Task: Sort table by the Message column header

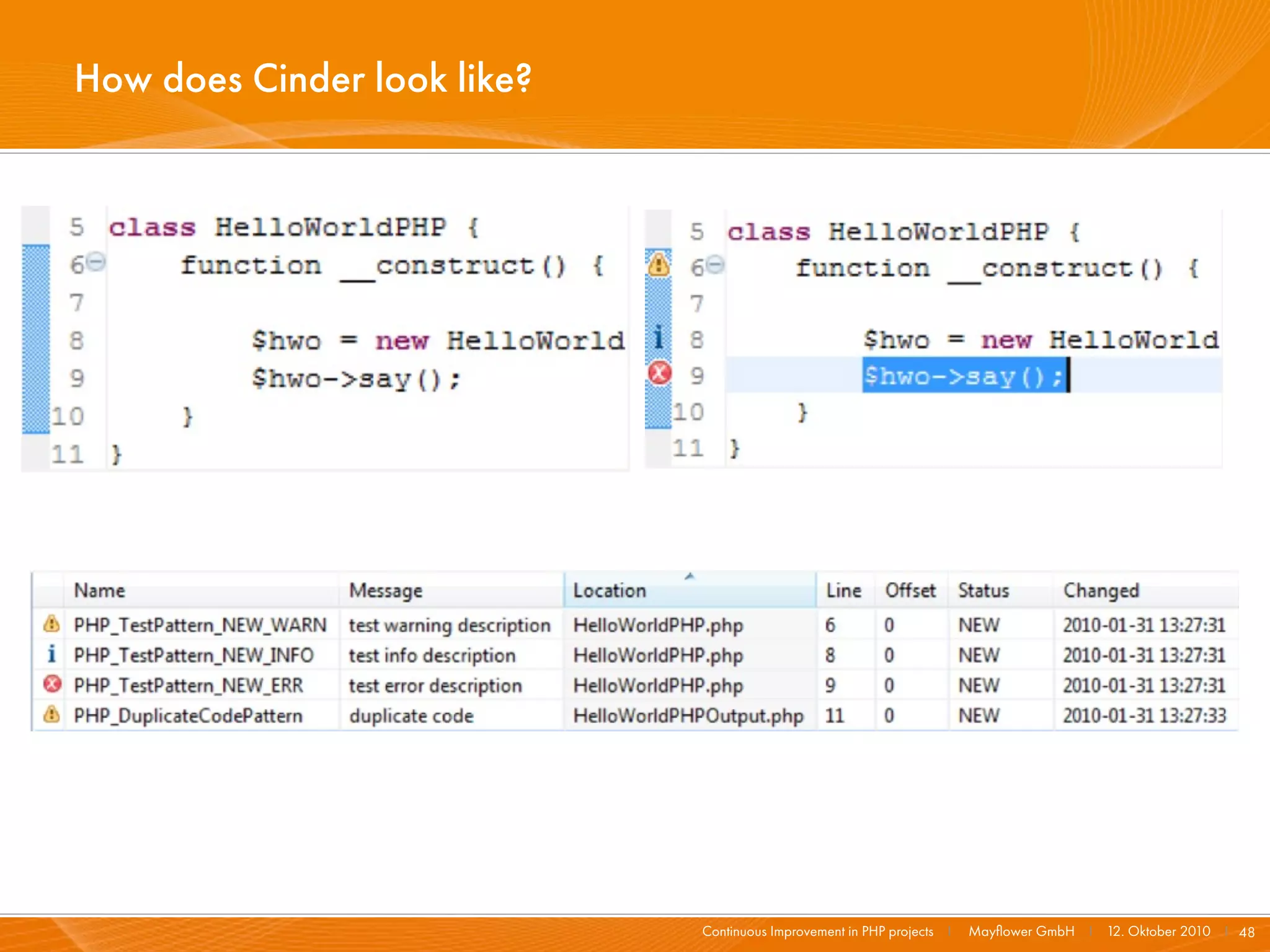Action: pos(451,590)
